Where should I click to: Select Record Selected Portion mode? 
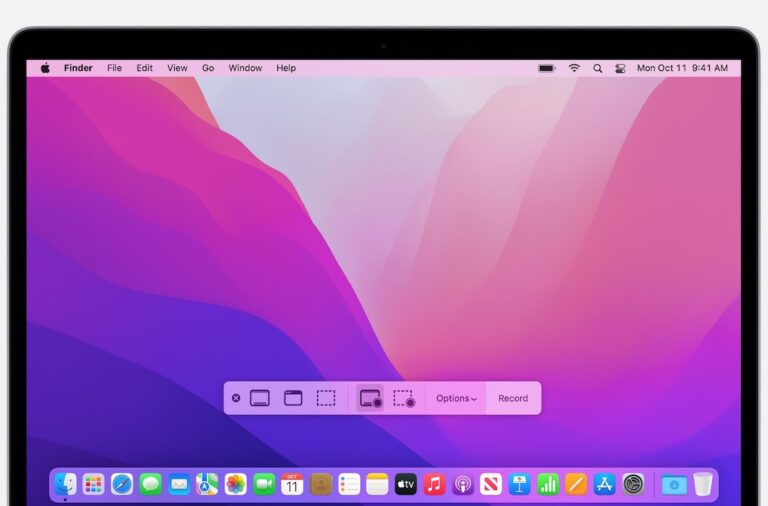pos(404,398)
